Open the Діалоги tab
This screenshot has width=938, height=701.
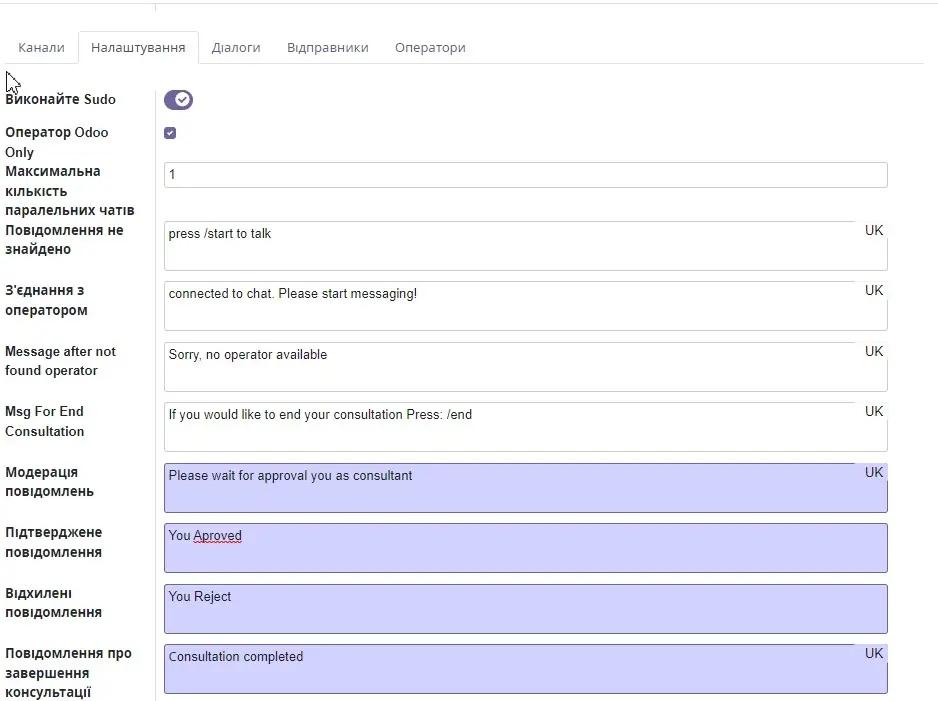pos(236,47)
